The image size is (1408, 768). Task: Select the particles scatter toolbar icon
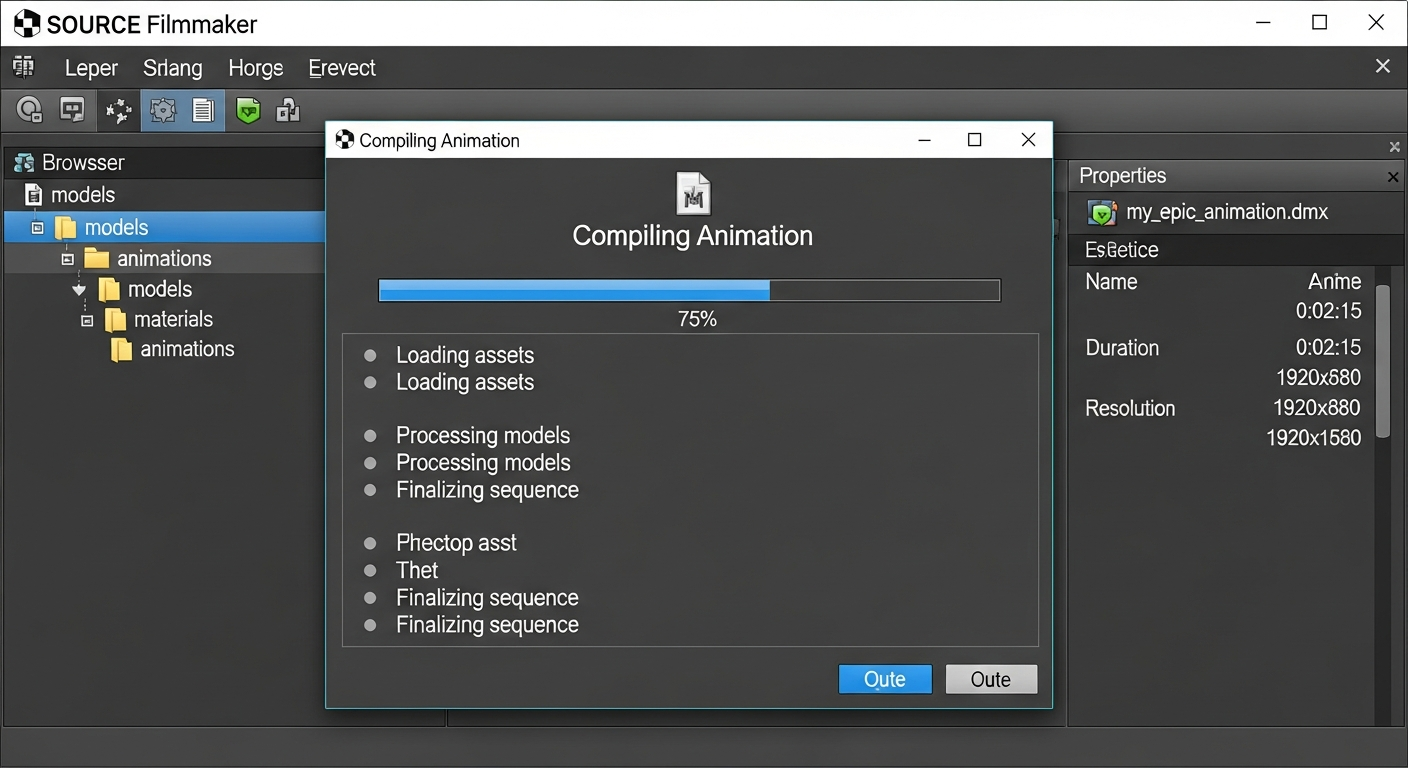pyautogui.click(x=119, y=110)
